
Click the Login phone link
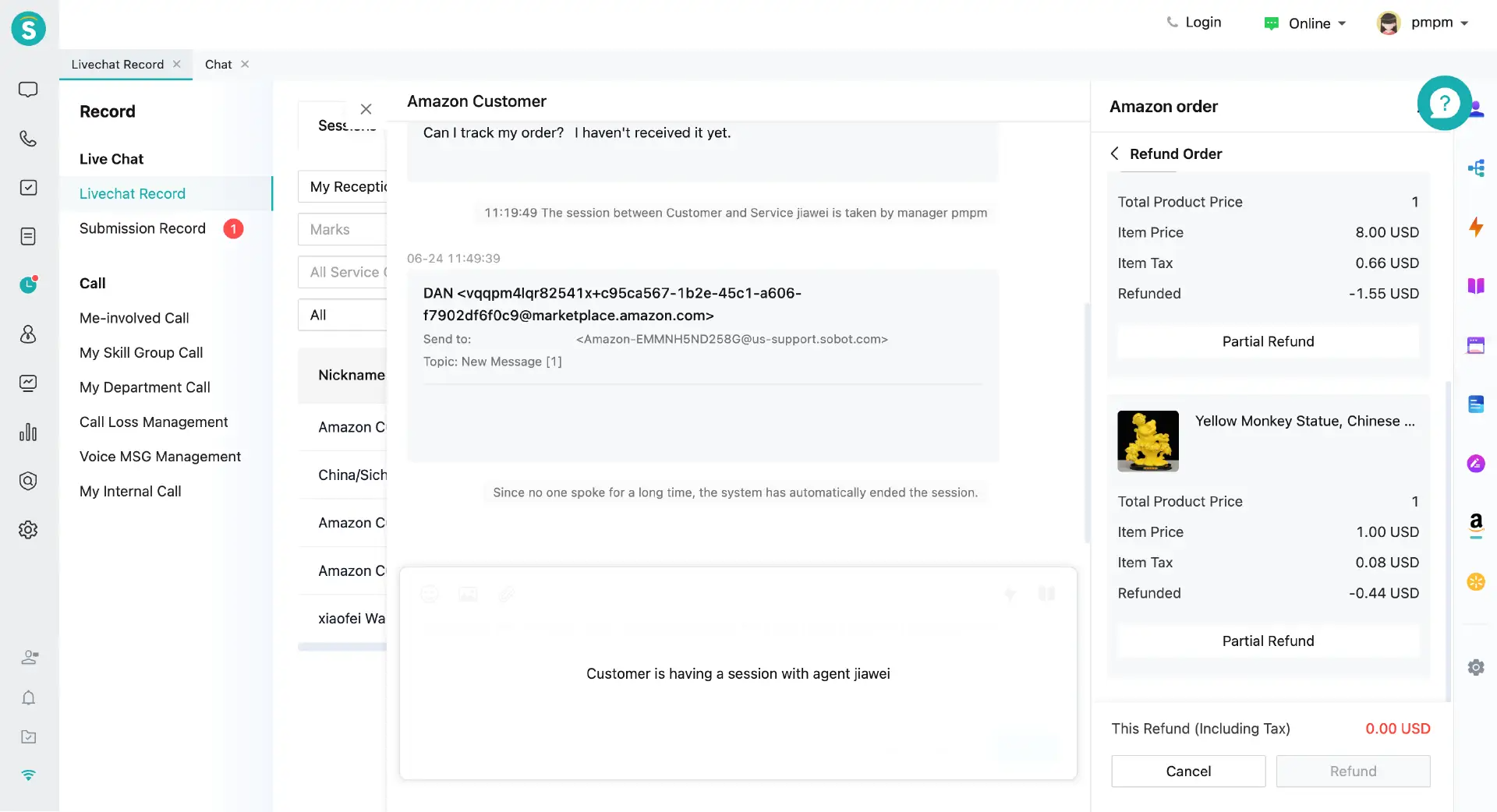coord(1194,23)
